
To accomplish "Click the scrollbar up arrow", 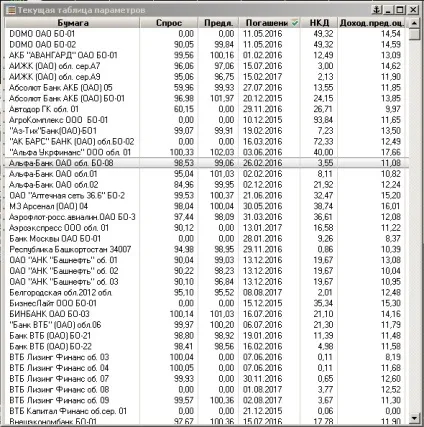I will (414, 23).
